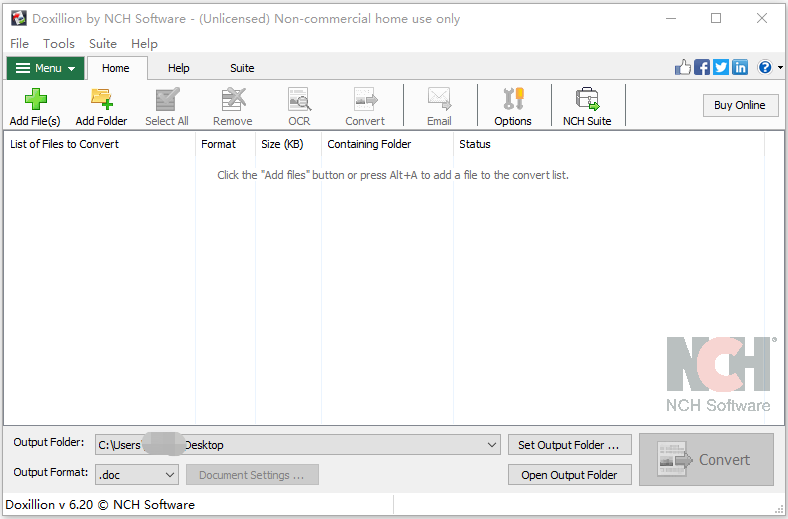Click the Buy Online button

tap(740, 105)
